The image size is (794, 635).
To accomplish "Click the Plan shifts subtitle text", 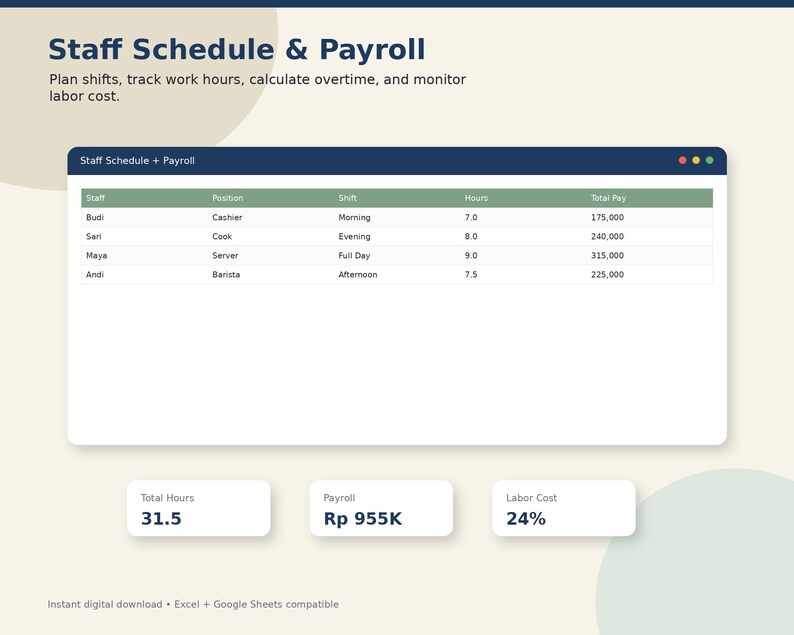I will [x=257, y=88].
